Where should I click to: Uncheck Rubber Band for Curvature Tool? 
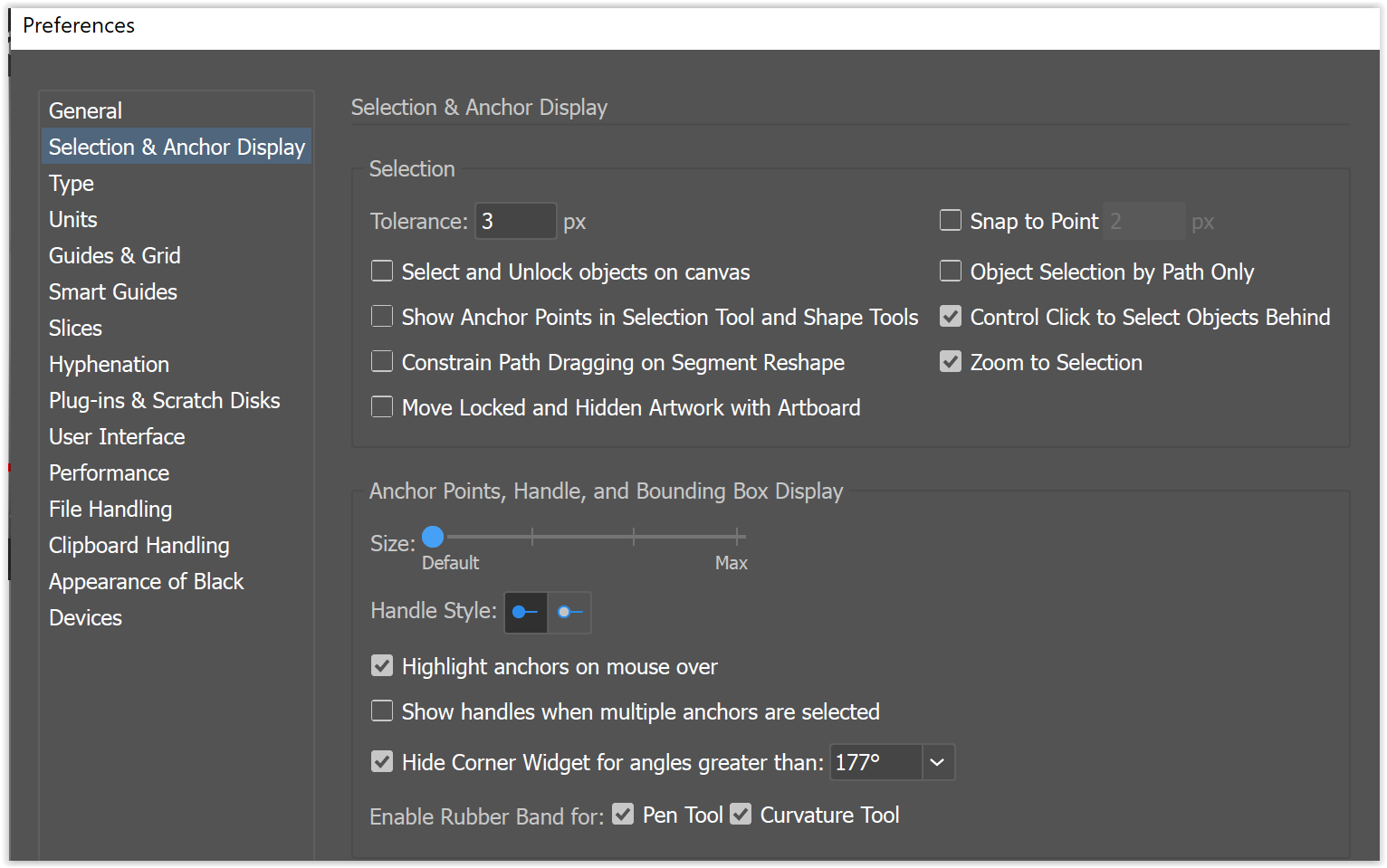coord(741,814)
